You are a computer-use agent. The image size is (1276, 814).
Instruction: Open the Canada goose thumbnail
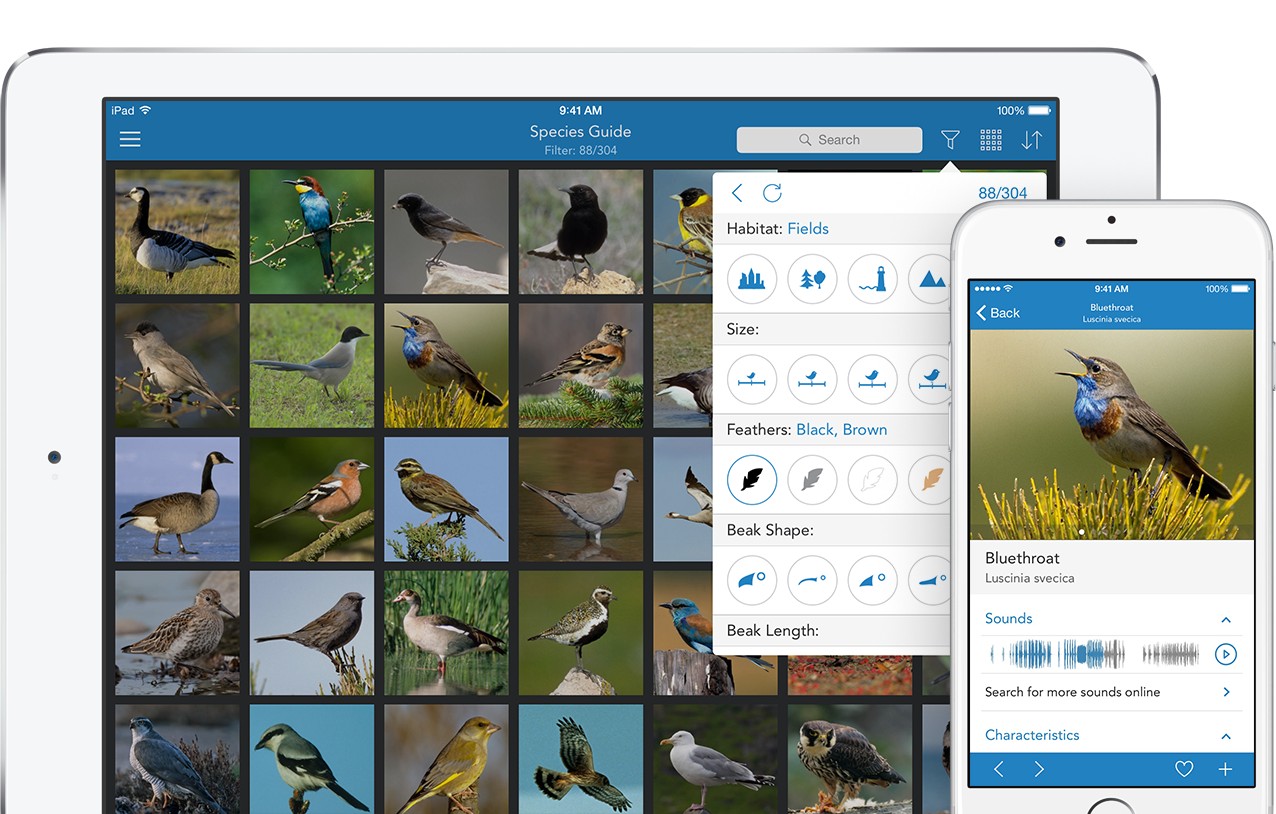pyautogui.click(x=177, y=499)
